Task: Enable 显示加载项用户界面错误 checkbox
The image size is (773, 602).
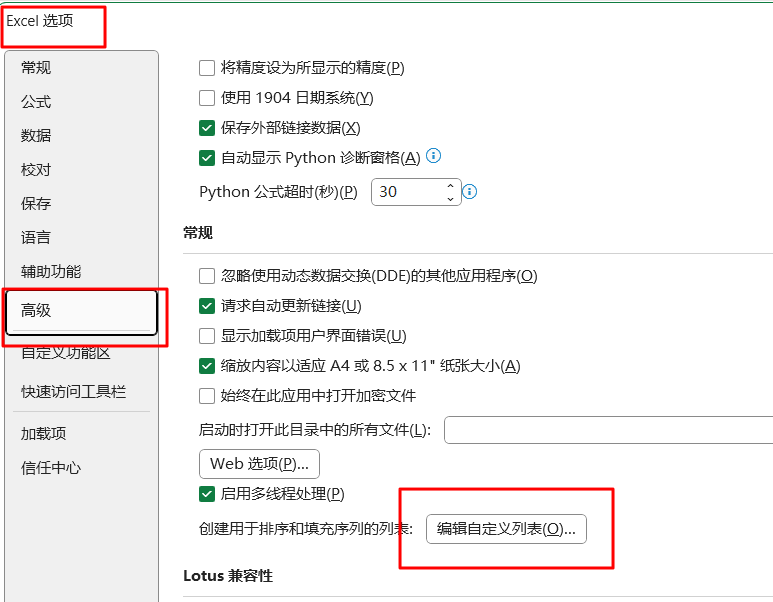Action: (x=207, y=336)
